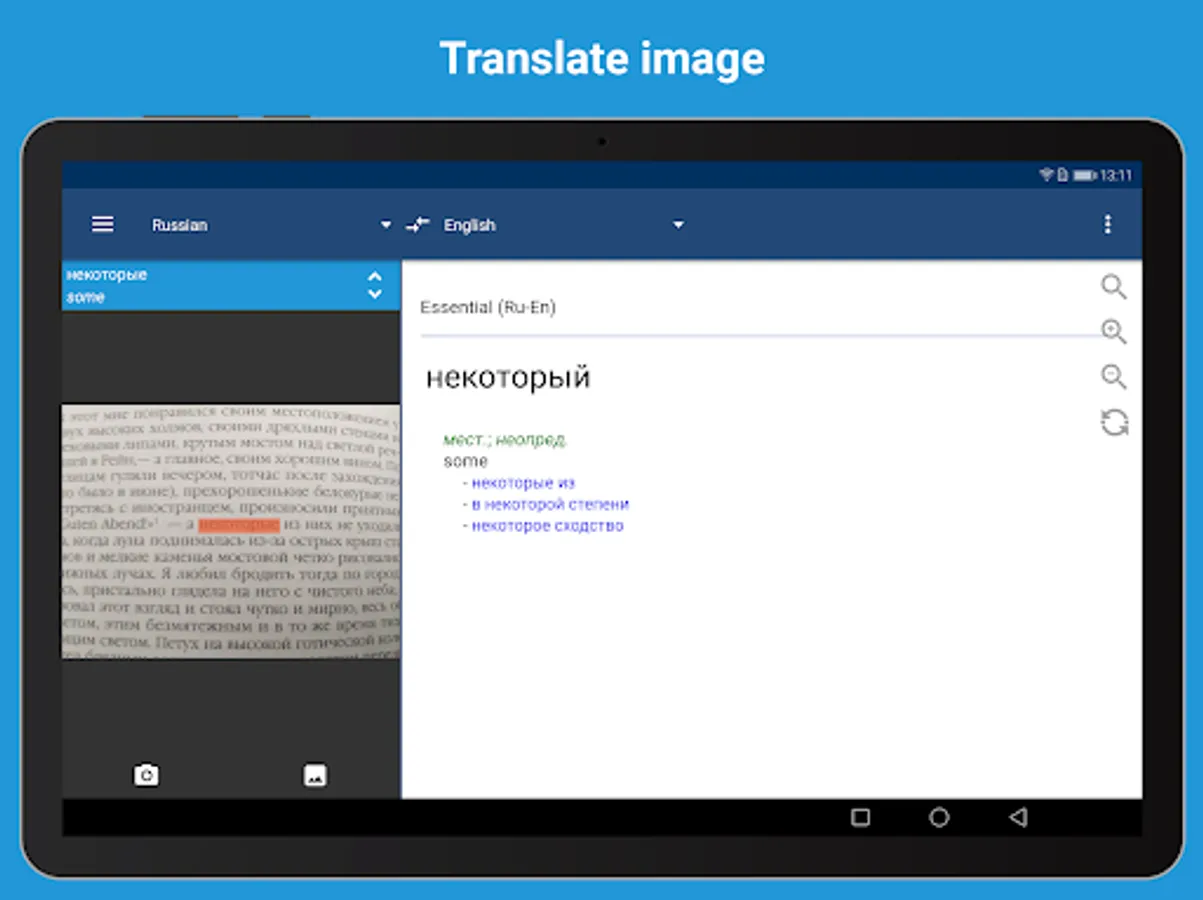Open the 'некоторое сходство' example link
Viewport: 1203px width, 900px height.
click(x=547, y=526)
